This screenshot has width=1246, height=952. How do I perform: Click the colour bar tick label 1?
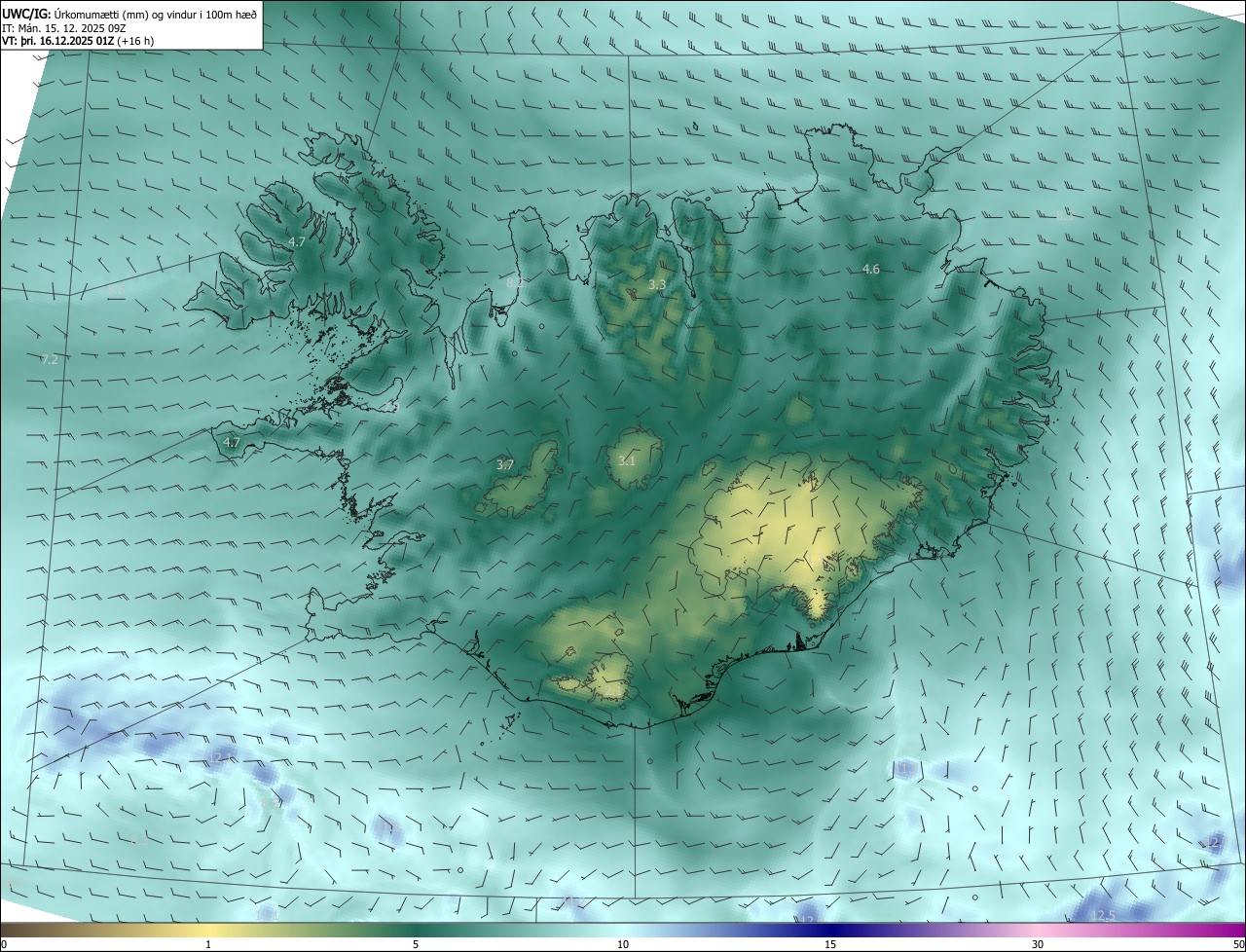tap(208, 944)
